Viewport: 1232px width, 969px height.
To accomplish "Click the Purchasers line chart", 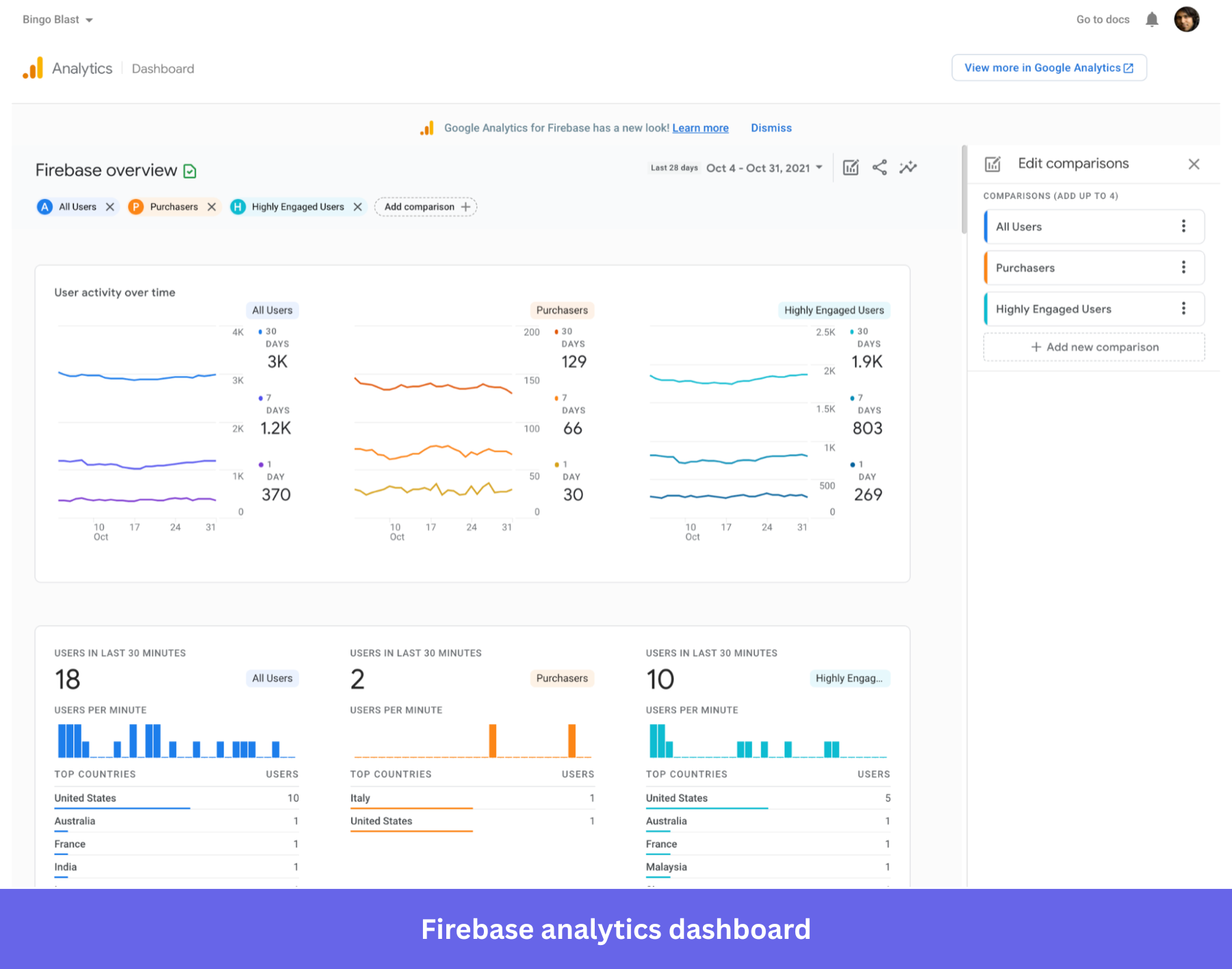I will (433, 421).
